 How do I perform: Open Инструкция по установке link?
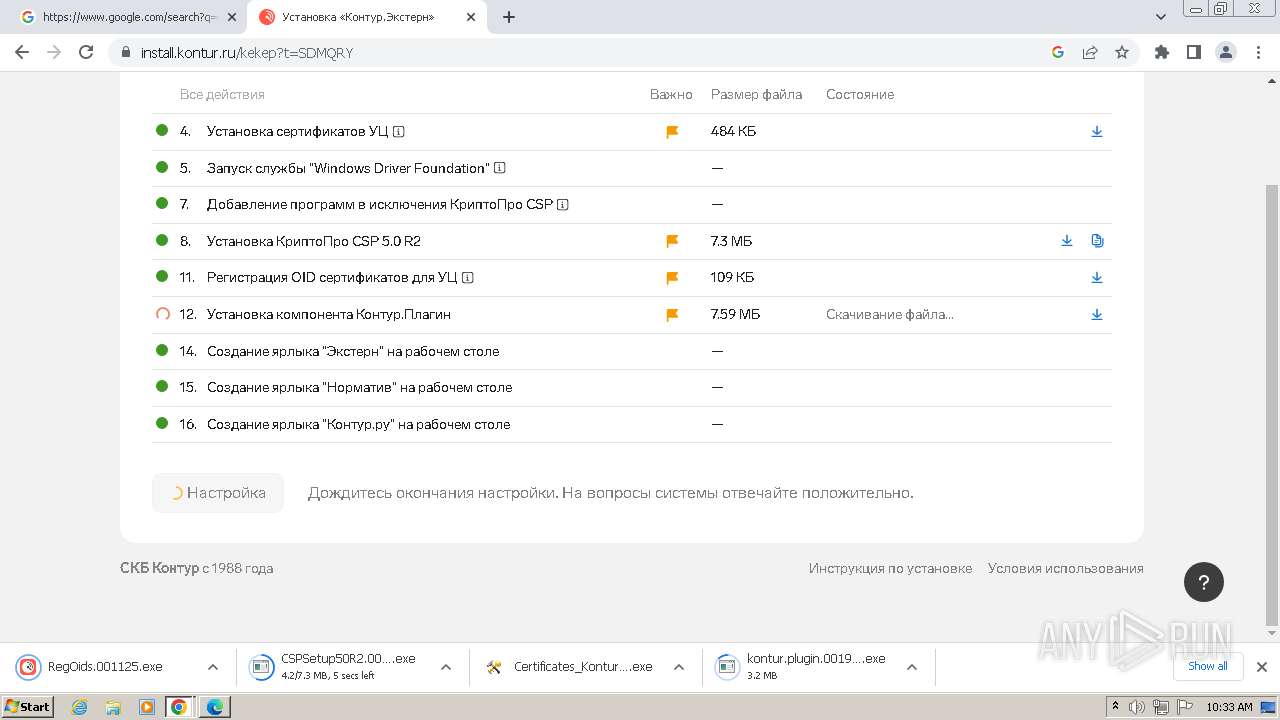[x=890, y=568]
